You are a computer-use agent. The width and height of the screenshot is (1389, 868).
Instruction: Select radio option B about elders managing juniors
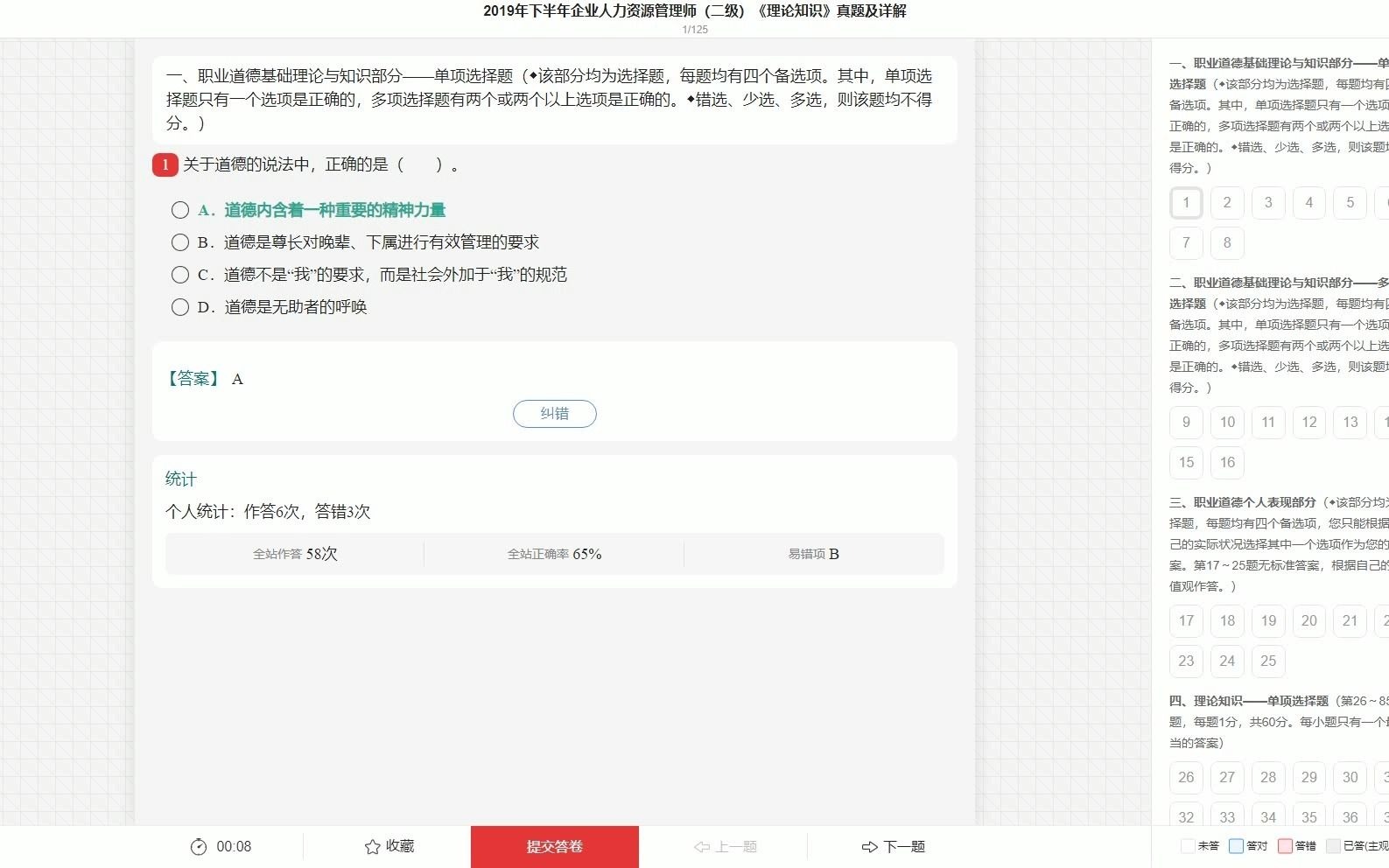(x=180, y=242)
